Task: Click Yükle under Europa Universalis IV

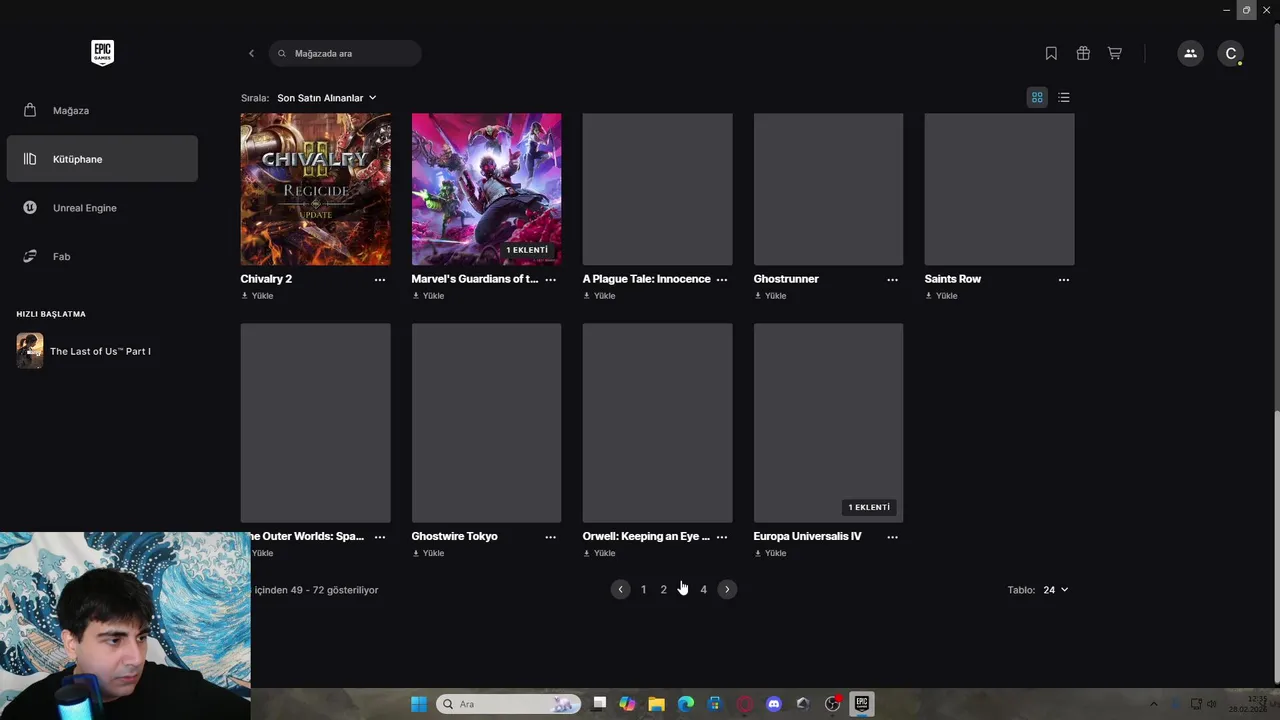Action: point(770,553)
